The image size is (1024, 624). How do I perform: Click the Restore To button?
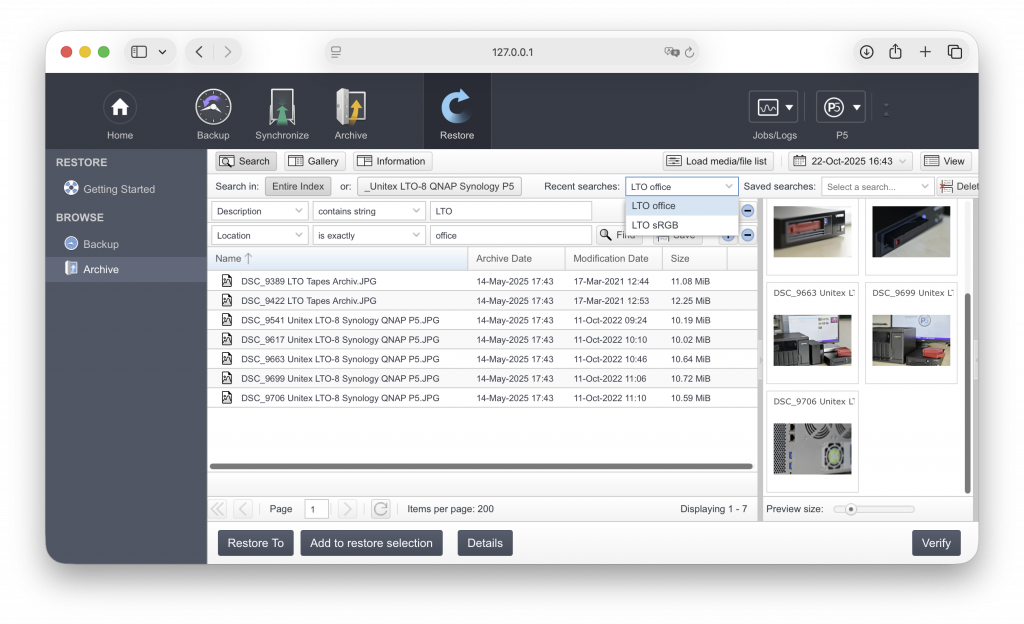255,543
